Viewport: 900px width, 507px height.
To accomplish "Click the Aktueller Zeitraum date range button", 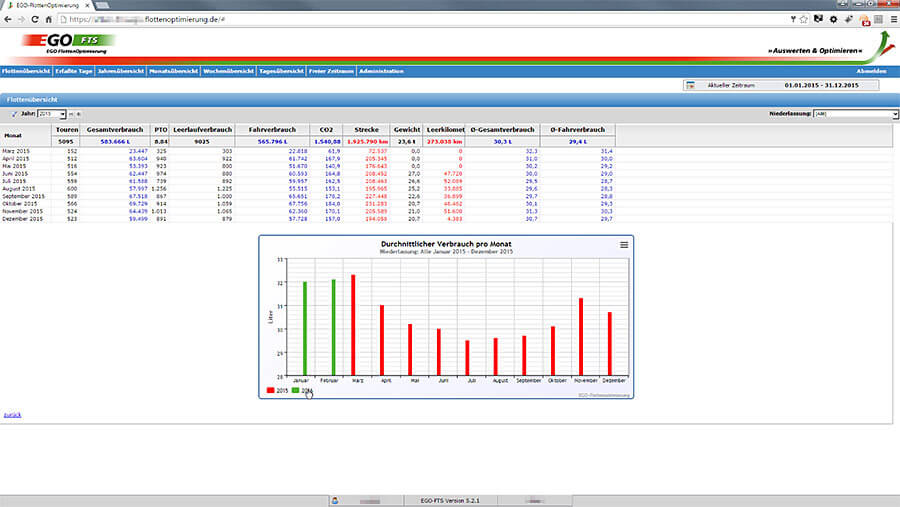I will [781, 85].
